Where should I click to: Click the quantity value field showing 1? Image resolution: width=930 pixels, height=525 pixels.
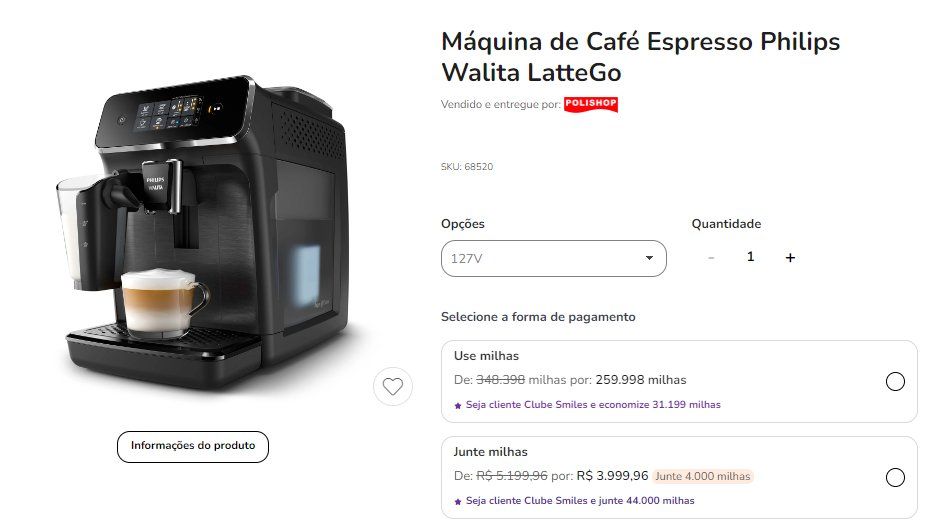coord(750,257)
